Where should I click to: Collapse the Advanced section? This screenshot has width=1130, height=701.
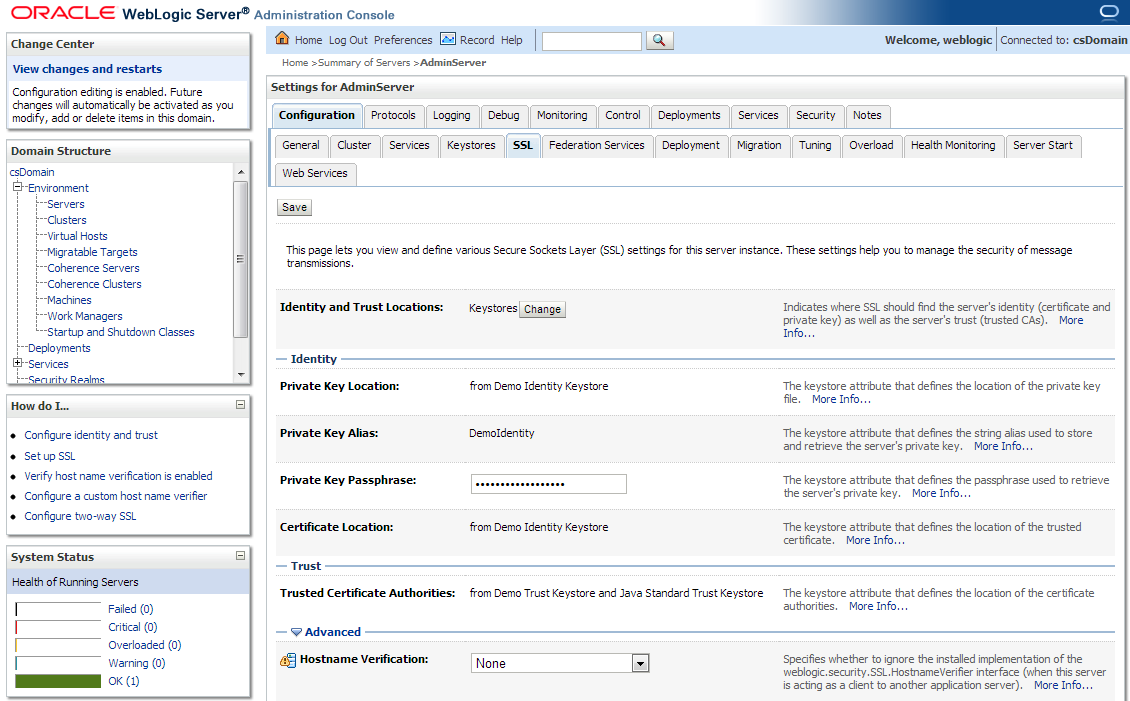pos(294,630)
